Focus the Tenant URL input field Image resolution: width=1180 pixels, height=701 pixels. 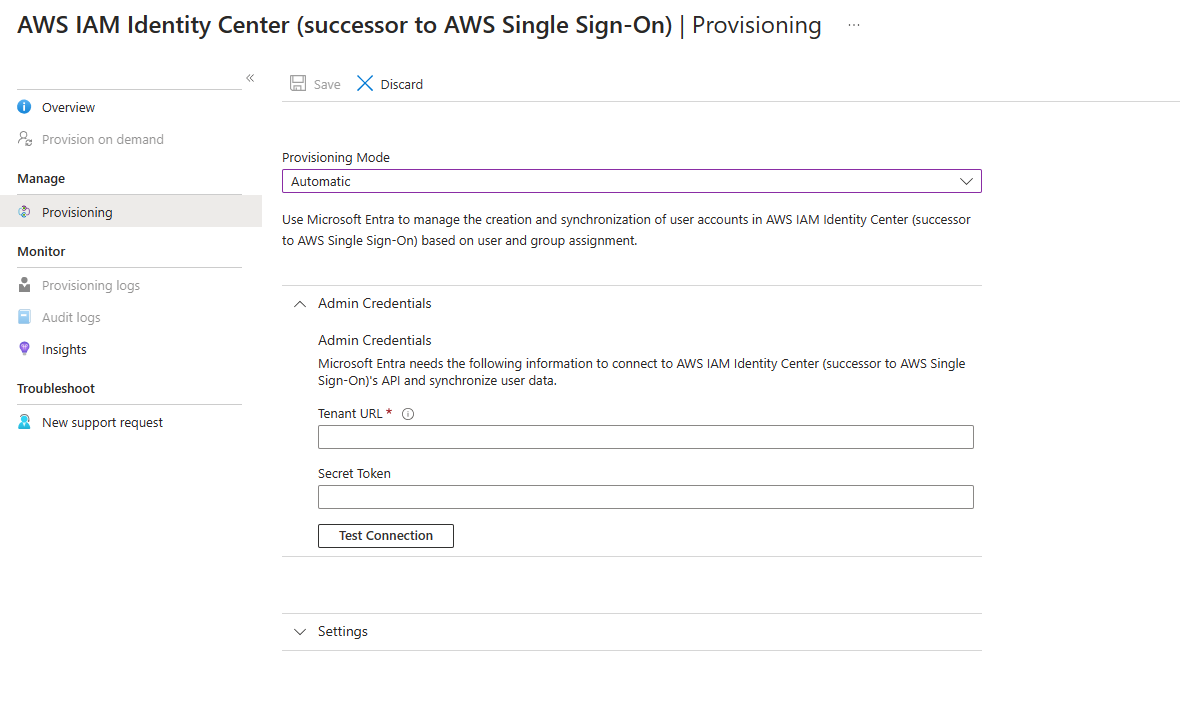(646, 437)
